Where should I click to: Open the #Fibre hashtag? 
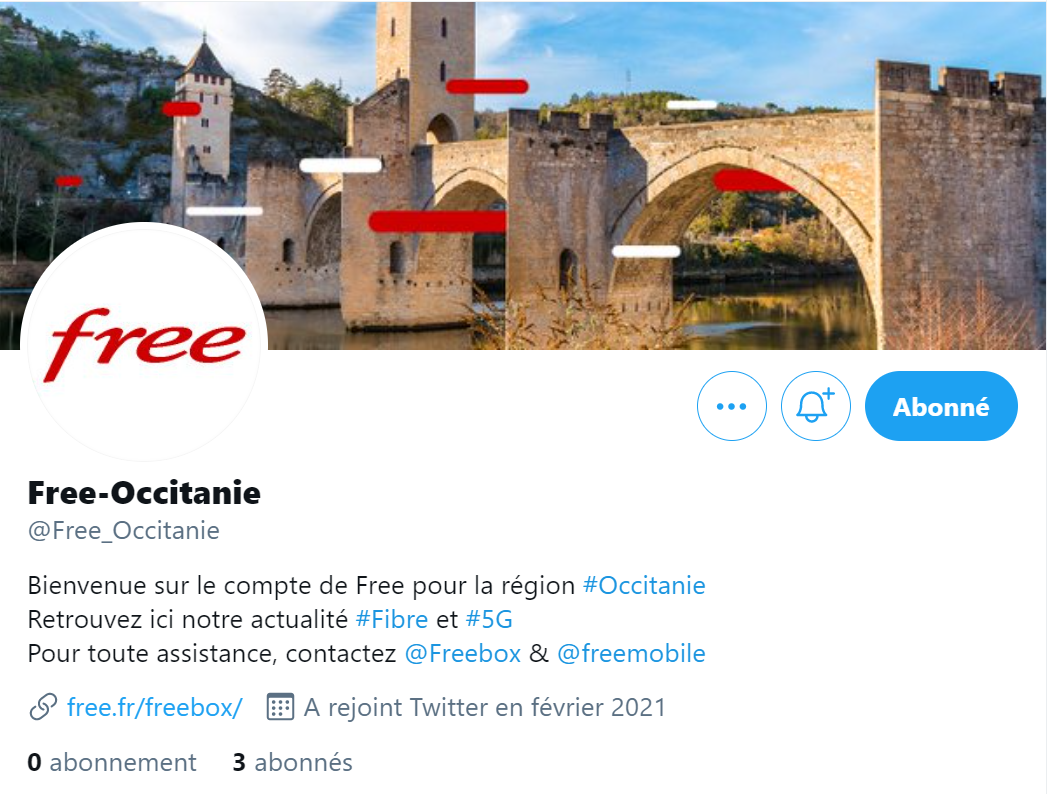point(391,620)
